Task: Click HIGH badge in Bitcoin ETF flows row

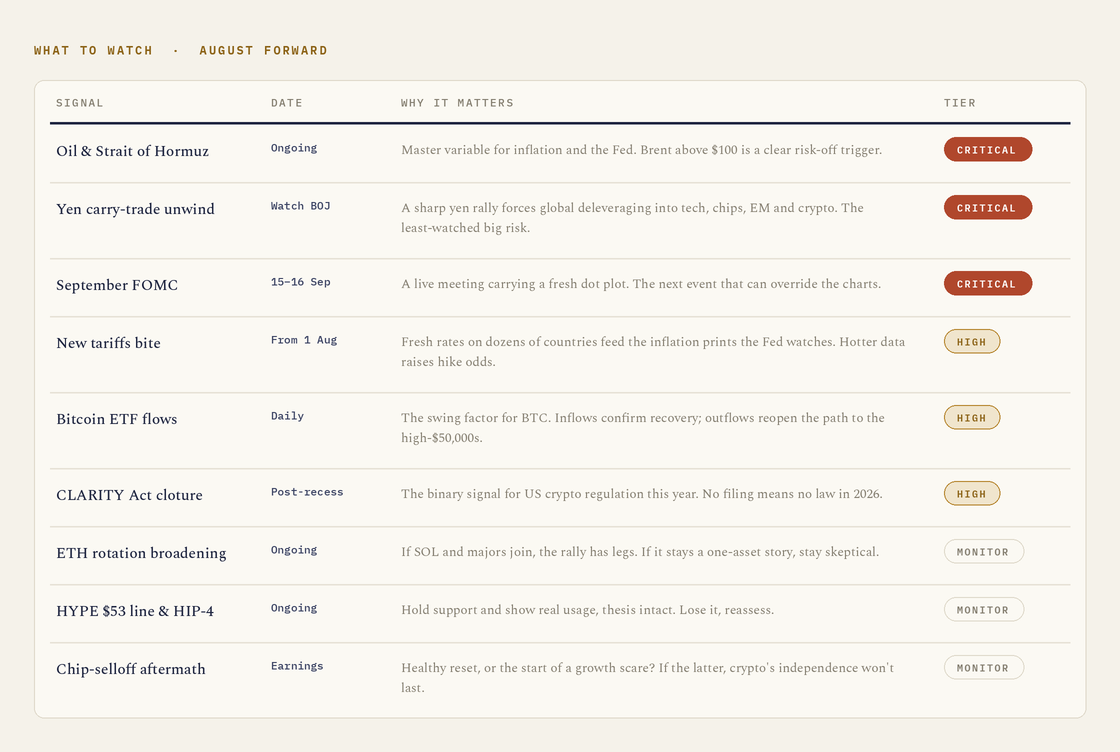Action: click(971, 417)
